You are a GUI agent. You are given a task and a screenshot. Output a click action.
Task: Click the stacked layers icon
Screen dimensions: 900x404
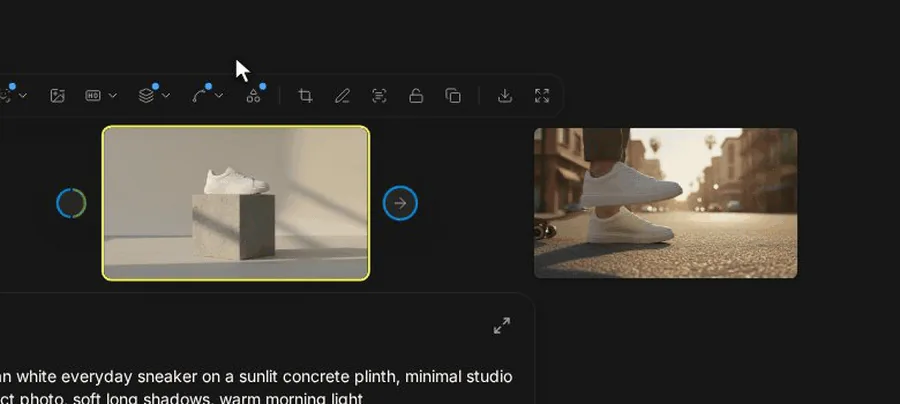146,96
